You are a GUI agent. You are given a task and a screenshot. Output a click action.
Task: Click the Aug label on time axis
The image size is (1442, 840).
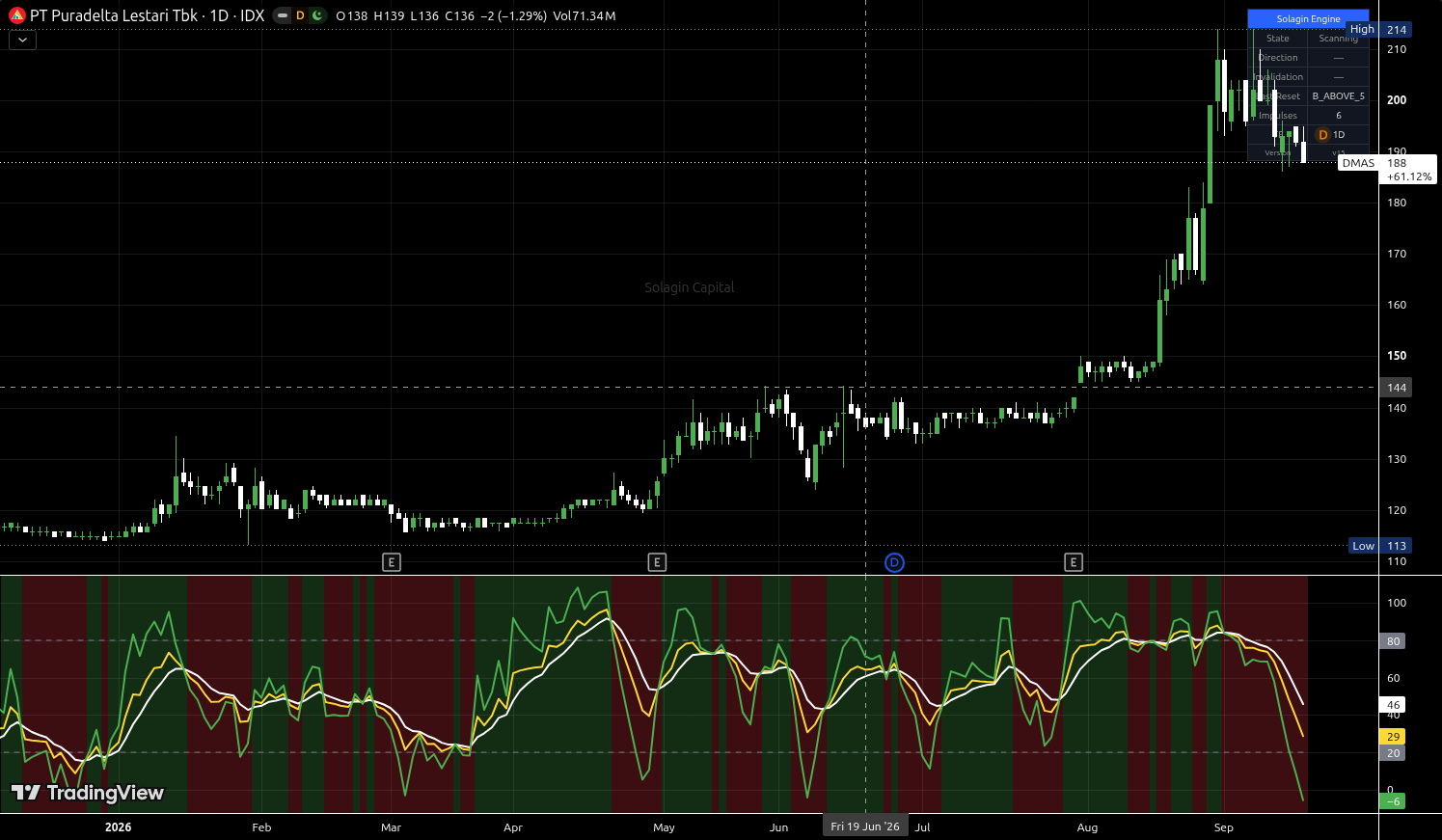click(1087, 827)
